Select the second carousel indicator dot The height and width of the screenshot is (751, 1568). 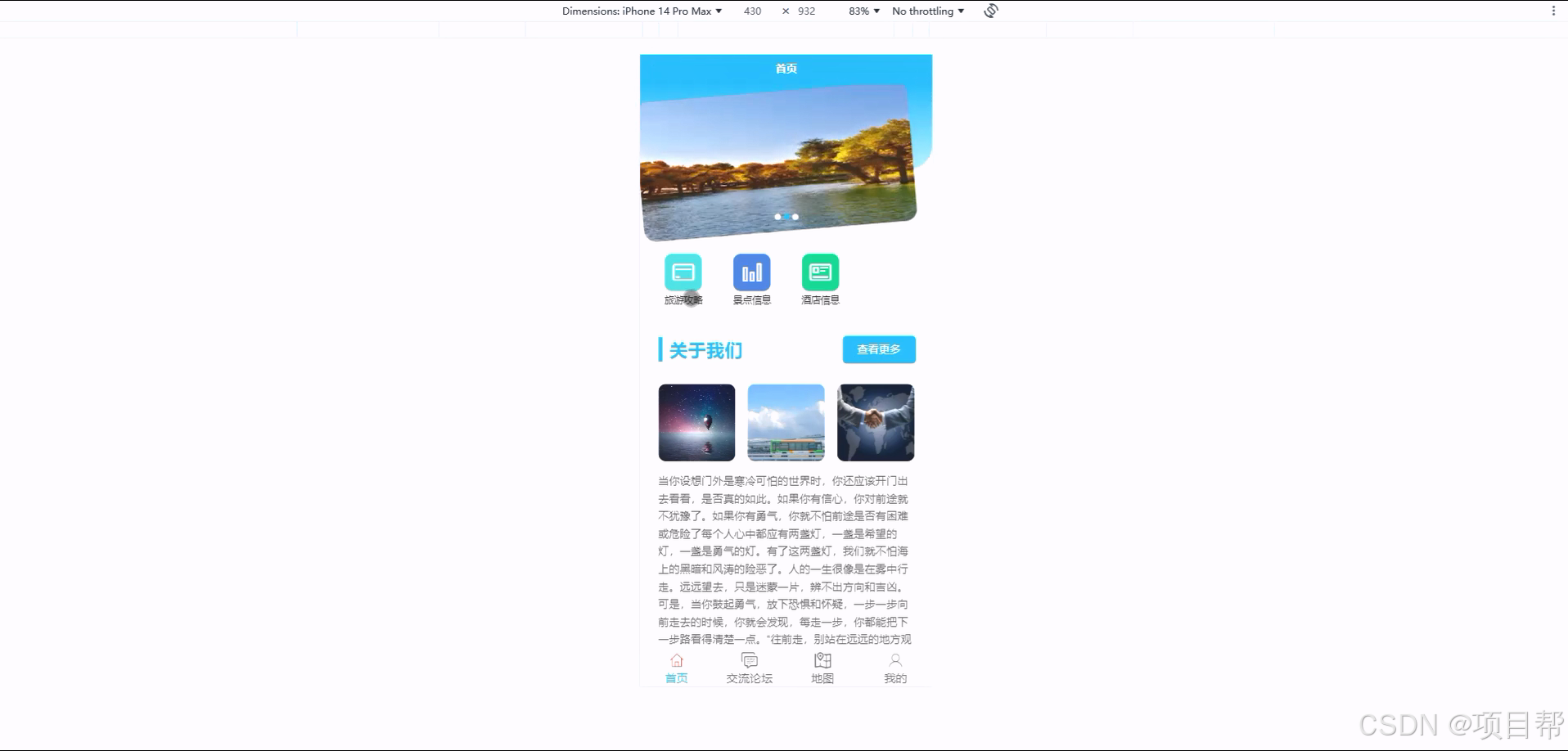[x=786, y=217]
